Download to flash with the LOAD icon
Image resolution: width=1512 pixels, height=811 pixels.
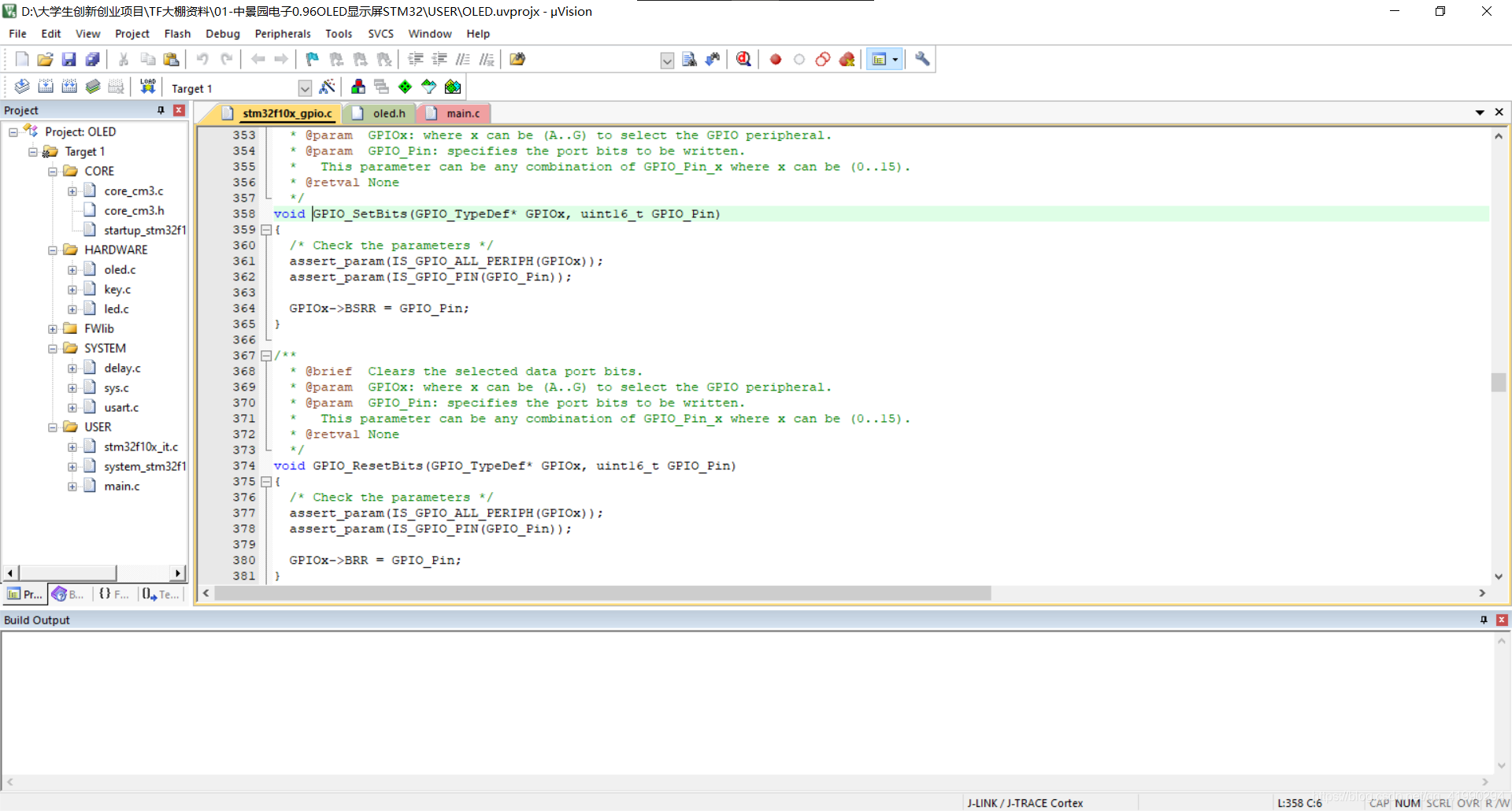(147, 87)
